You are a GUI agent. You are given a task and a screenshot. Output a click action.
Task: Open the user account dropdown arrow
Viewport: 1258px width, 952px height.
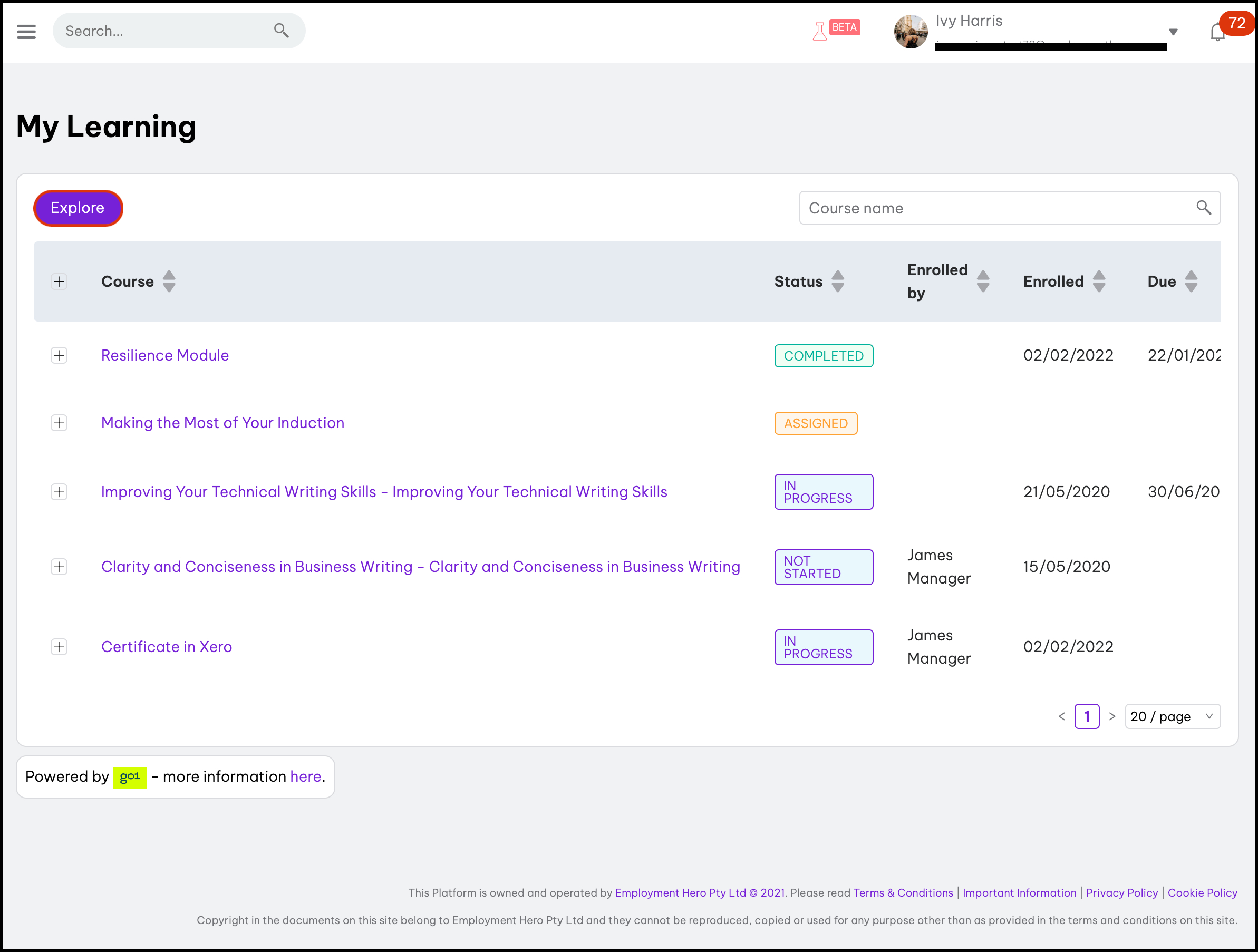coord(1173,32)
